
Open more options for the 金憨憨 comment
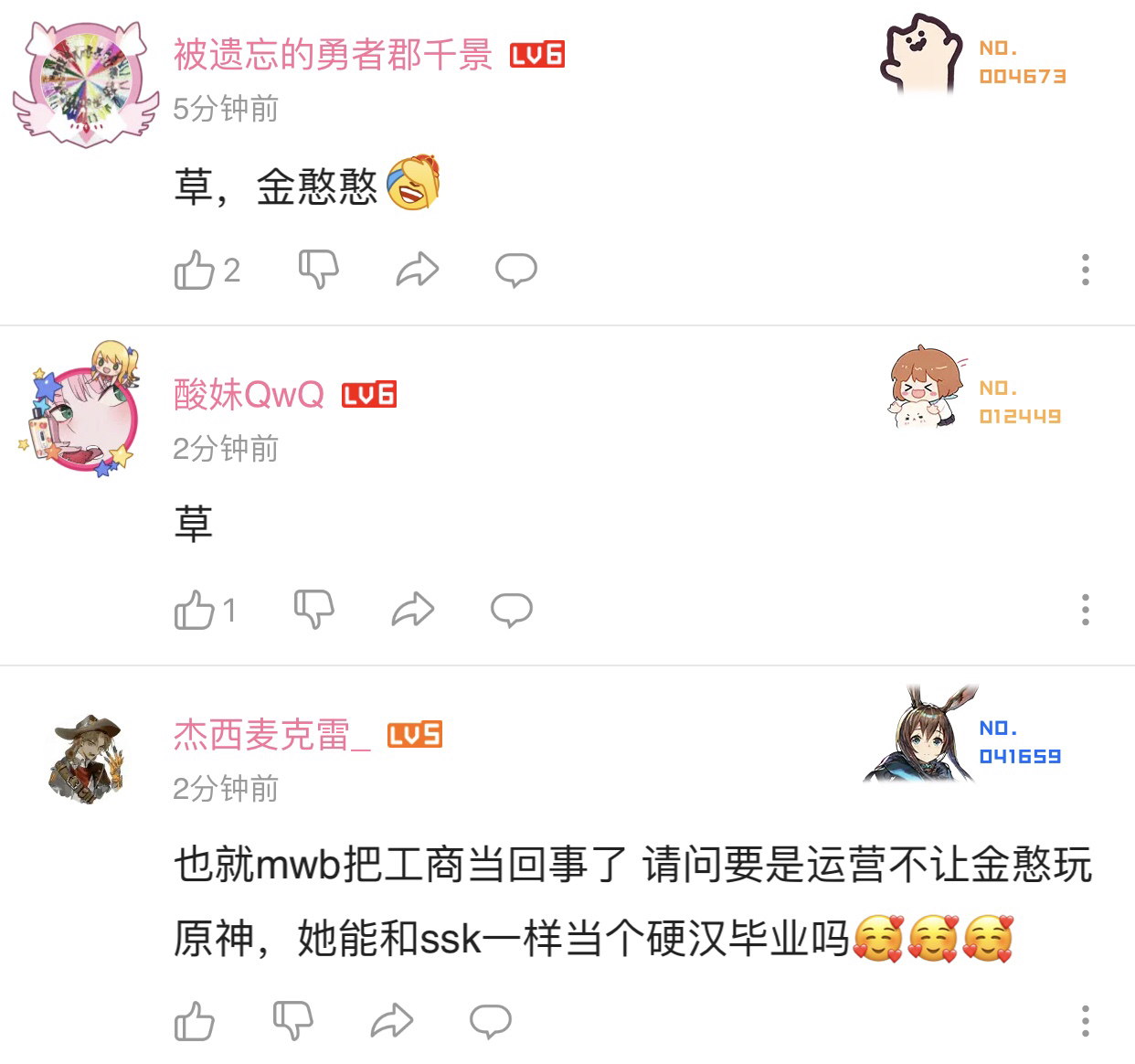(1086, 270)
